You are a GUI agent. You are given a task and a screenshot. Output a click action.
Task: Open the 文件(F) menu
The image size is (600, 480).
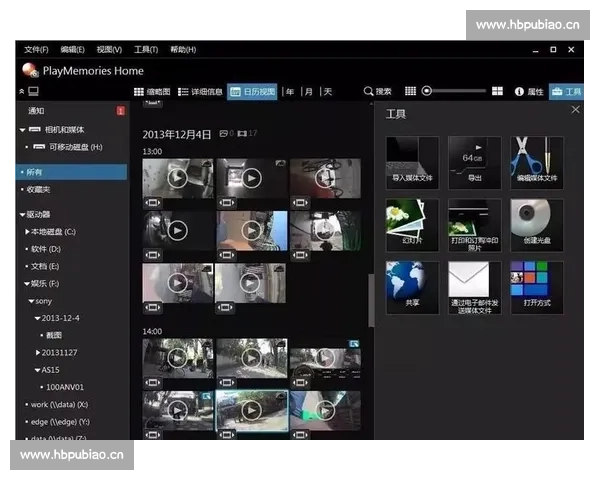coord(36,49)
